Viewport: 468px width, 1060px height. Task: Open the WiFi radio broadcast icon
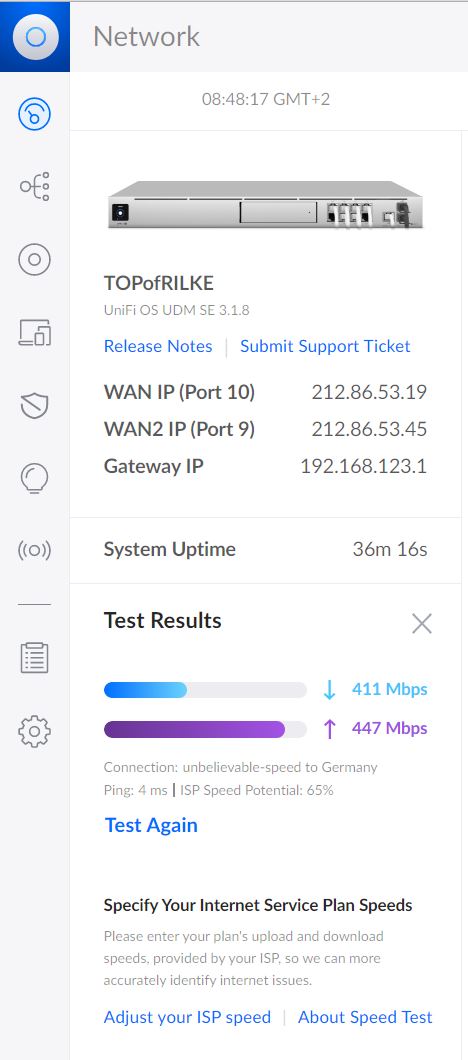coord(34,550)
